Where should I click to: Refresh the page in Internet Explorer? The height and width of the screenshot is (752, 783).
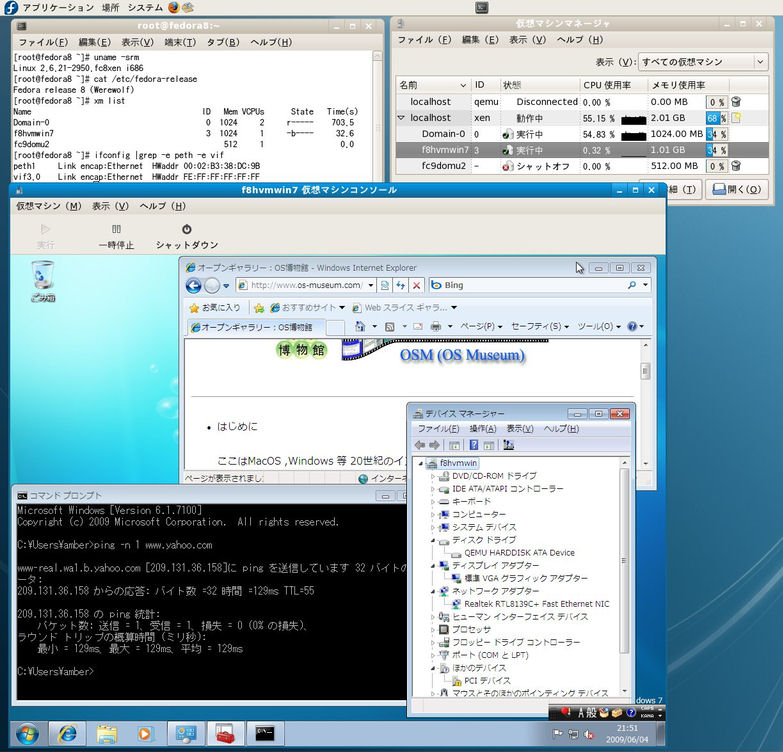click(x=400, y=285)
